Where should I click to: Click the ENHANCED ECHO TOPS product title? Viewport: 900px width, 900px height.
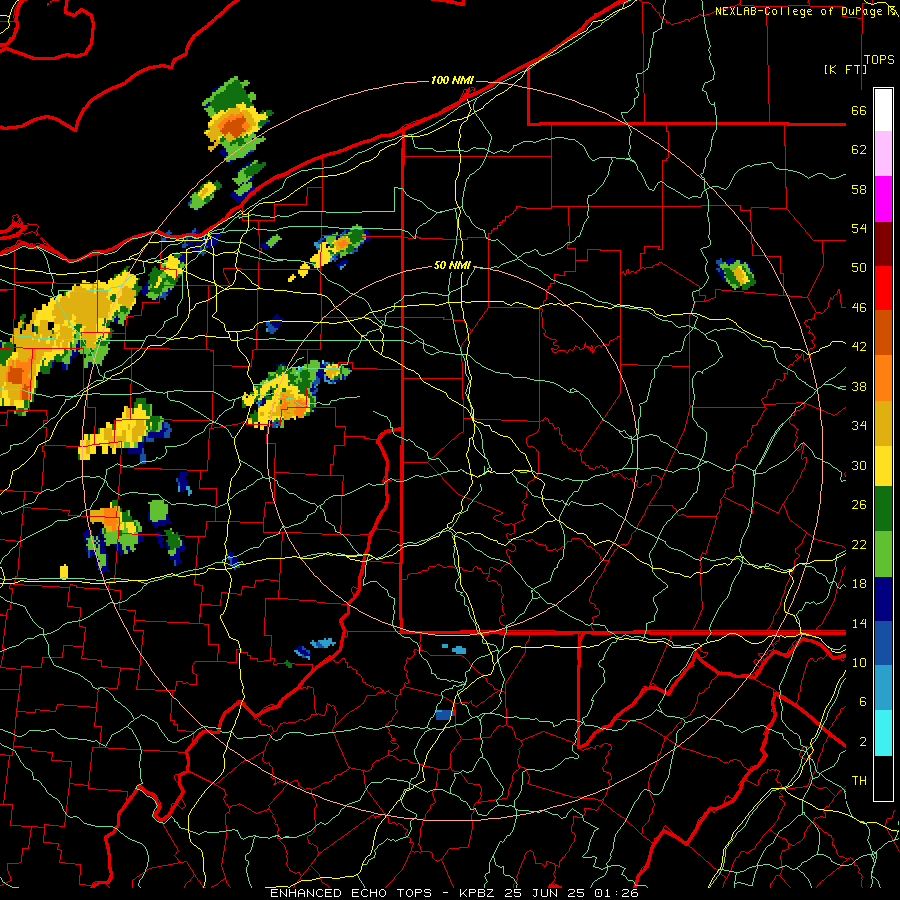coord(350,893)
